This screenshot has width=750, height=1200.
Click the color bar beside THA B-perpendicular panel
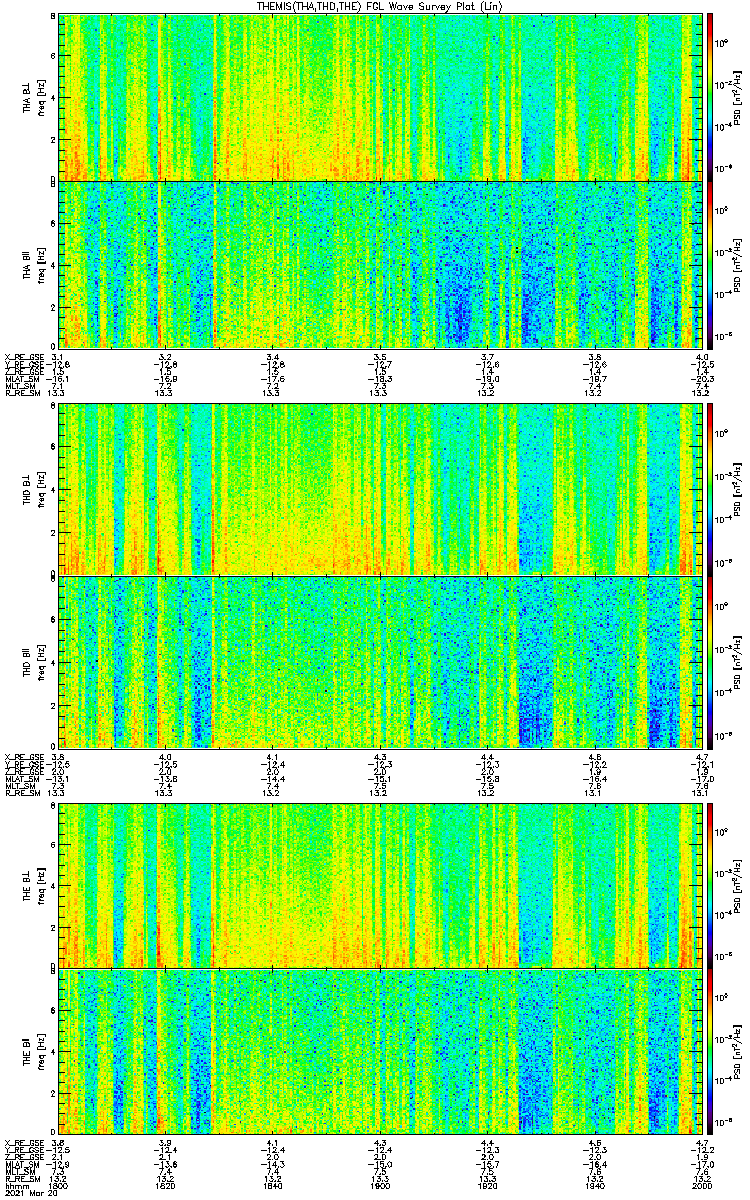710,96
